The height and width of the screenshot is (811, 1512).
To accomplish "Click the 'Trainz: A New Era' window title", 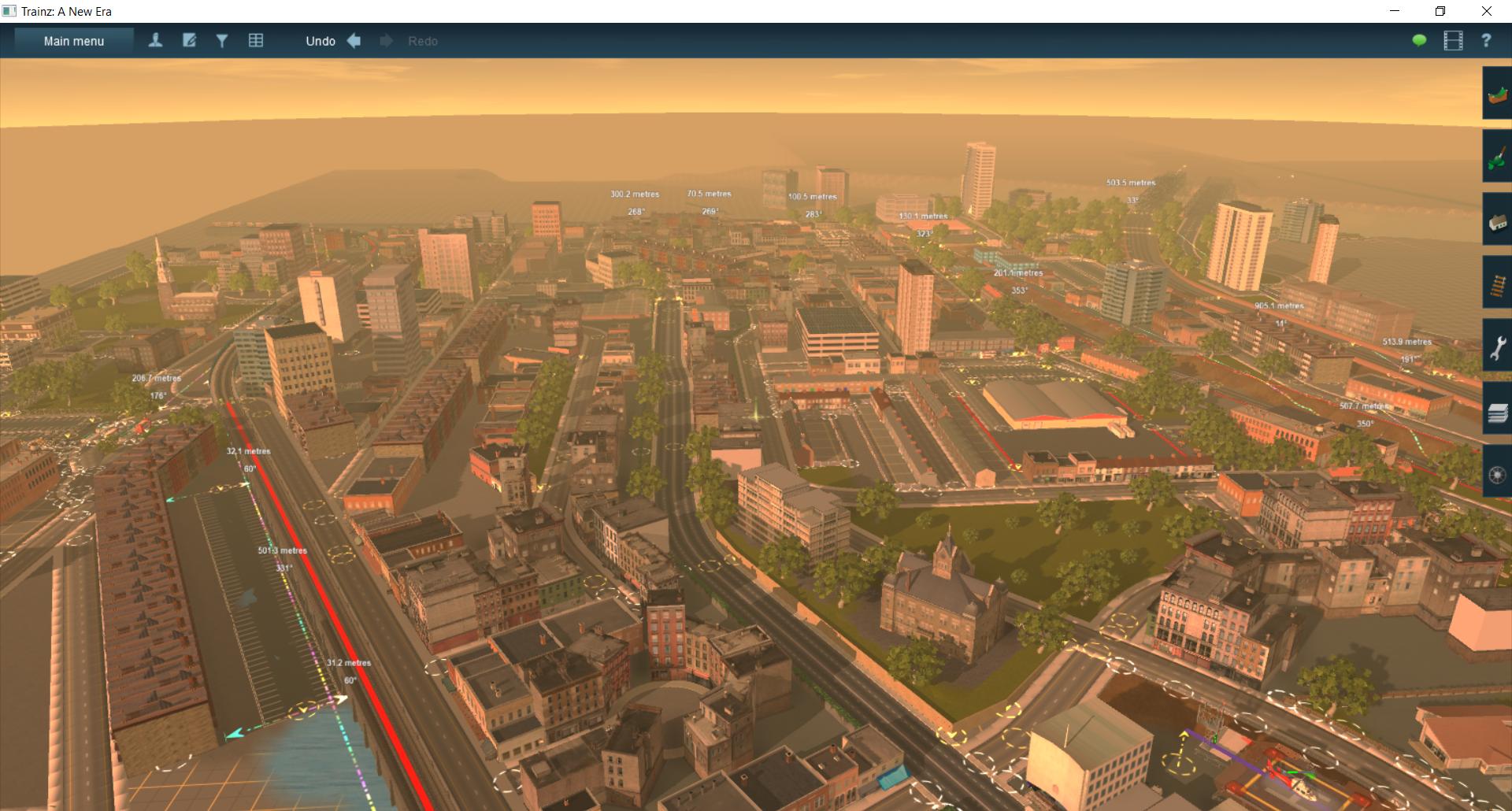I will (68, 11).
